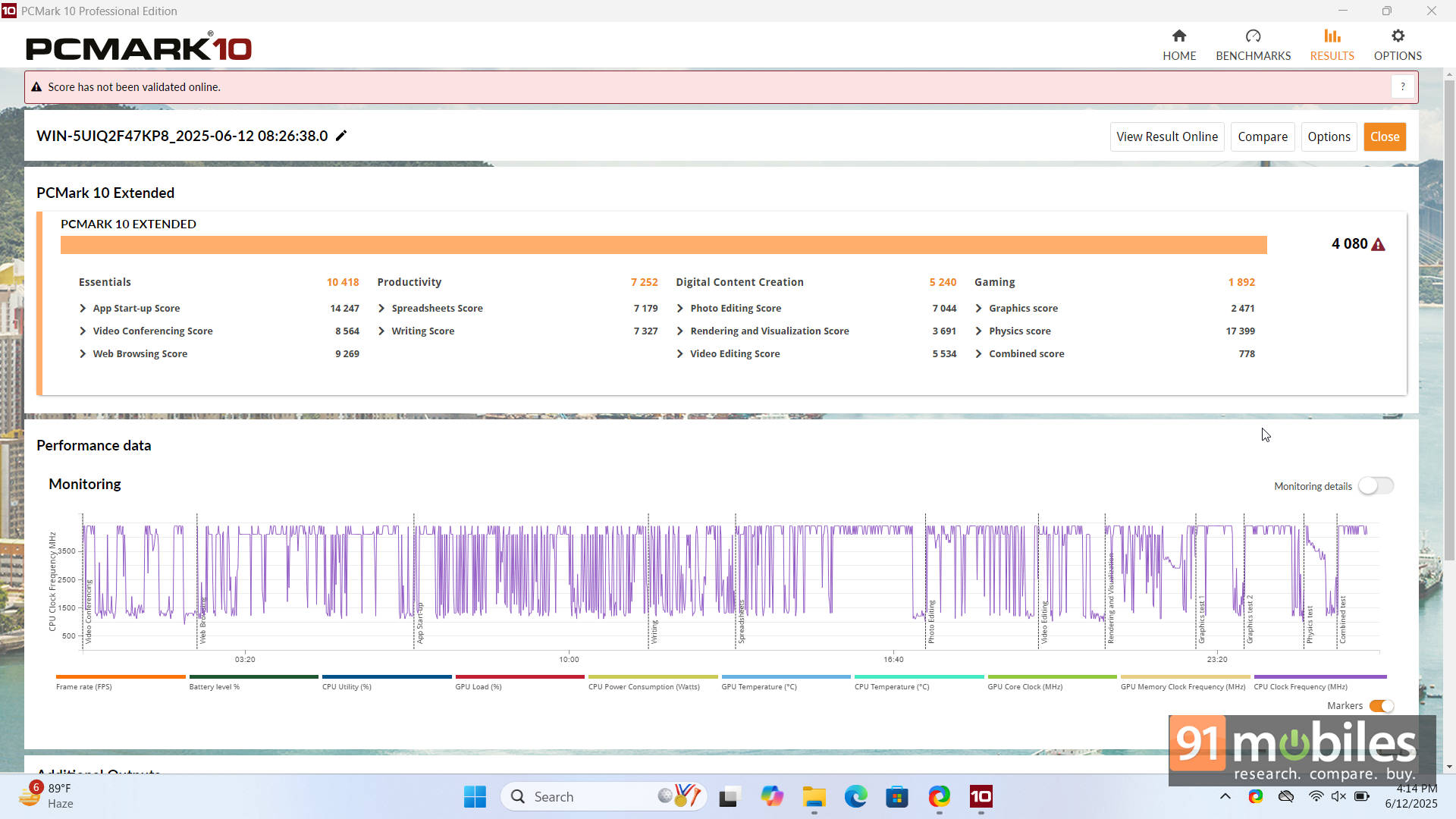The height and width of the screenshot is (819, 1456).
Task: Close the result with orange Close button
Action: 1385,136
